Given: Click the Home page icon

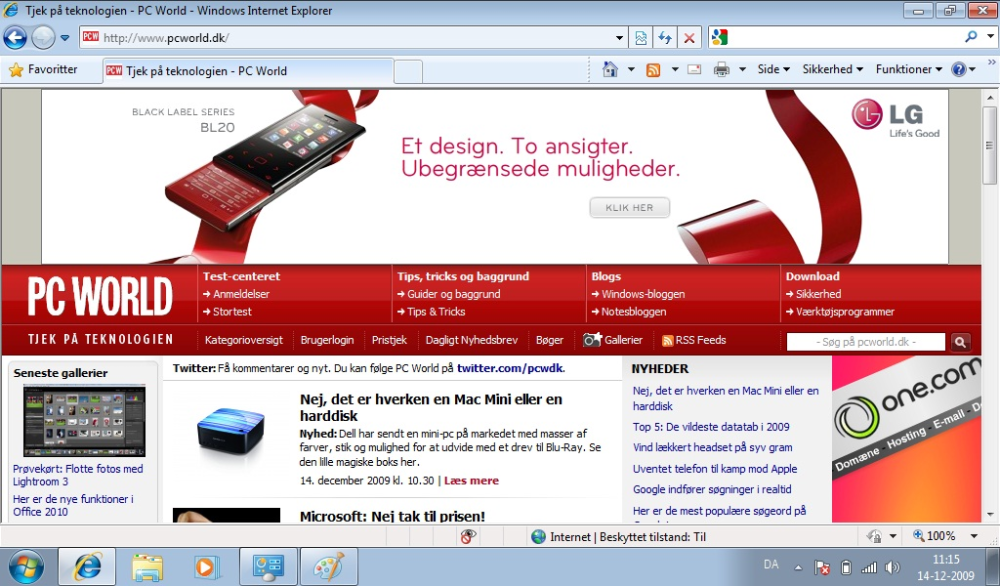Looking at the screenshot, I should click(x=610, y=69).
